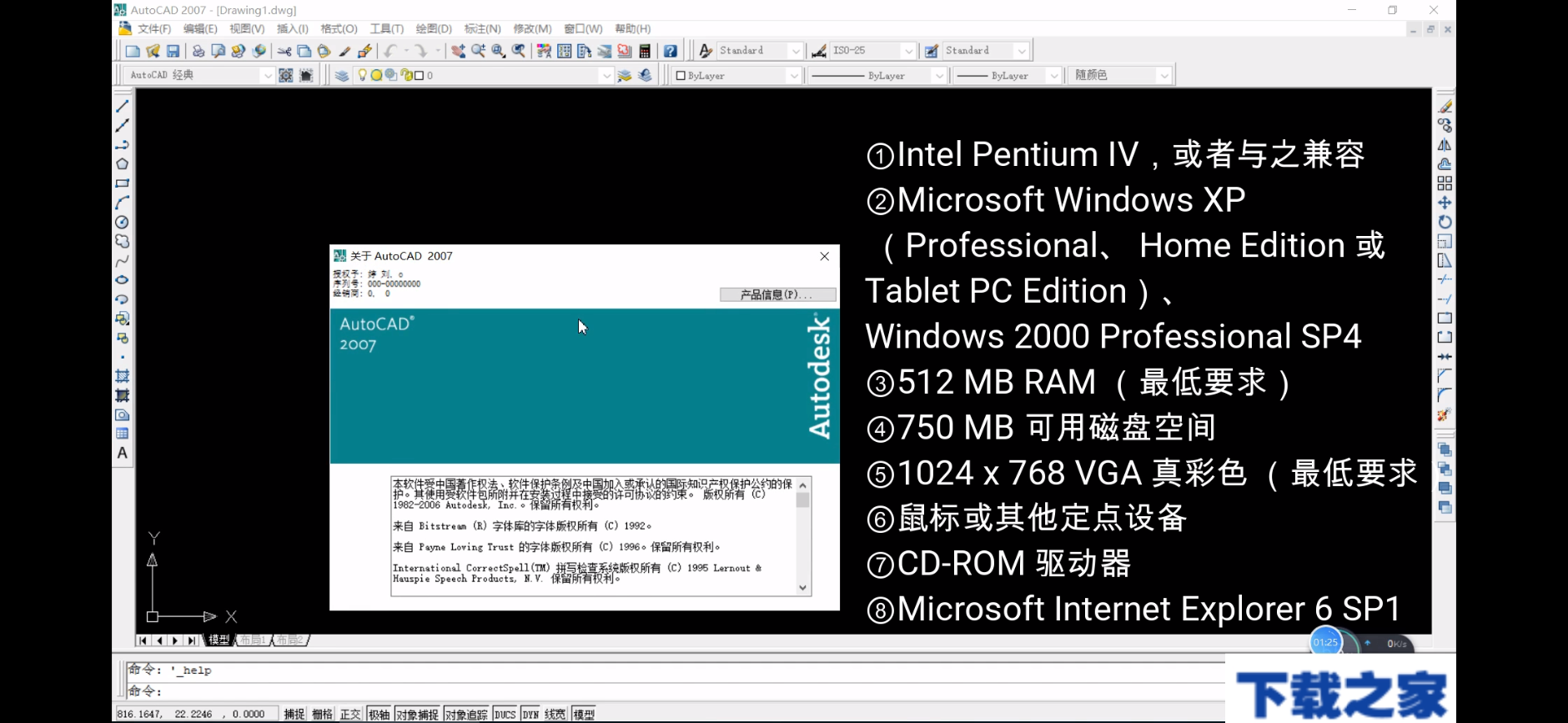
Task: Click the Save icon in toolbar
Action: click(x=173, y=51)
